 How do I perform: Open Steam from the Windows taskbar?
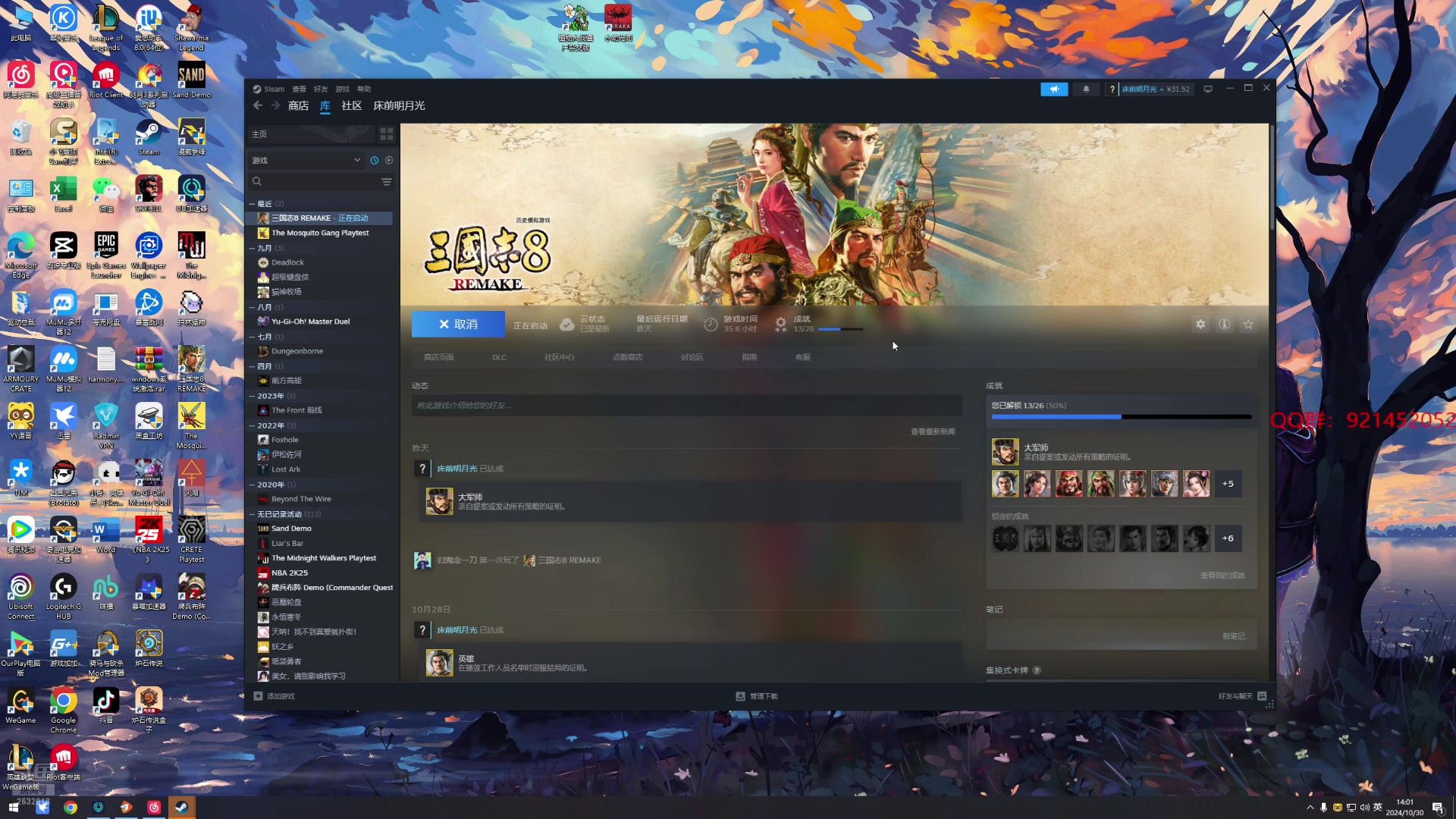181,808
